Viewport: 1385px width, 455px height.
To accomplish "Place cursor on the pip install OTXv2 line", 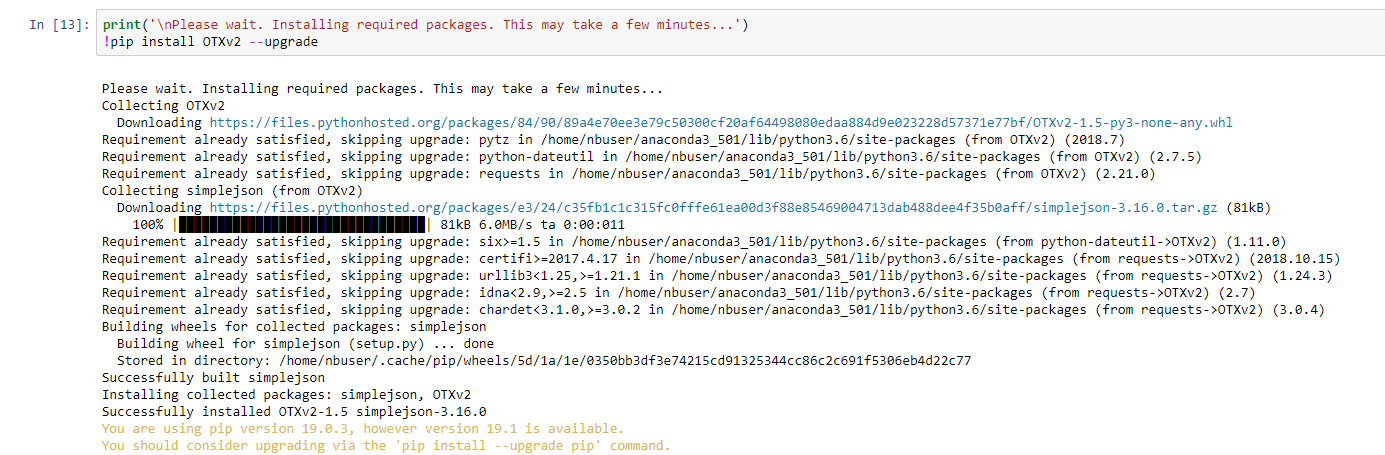I will [x=210, y=42].
